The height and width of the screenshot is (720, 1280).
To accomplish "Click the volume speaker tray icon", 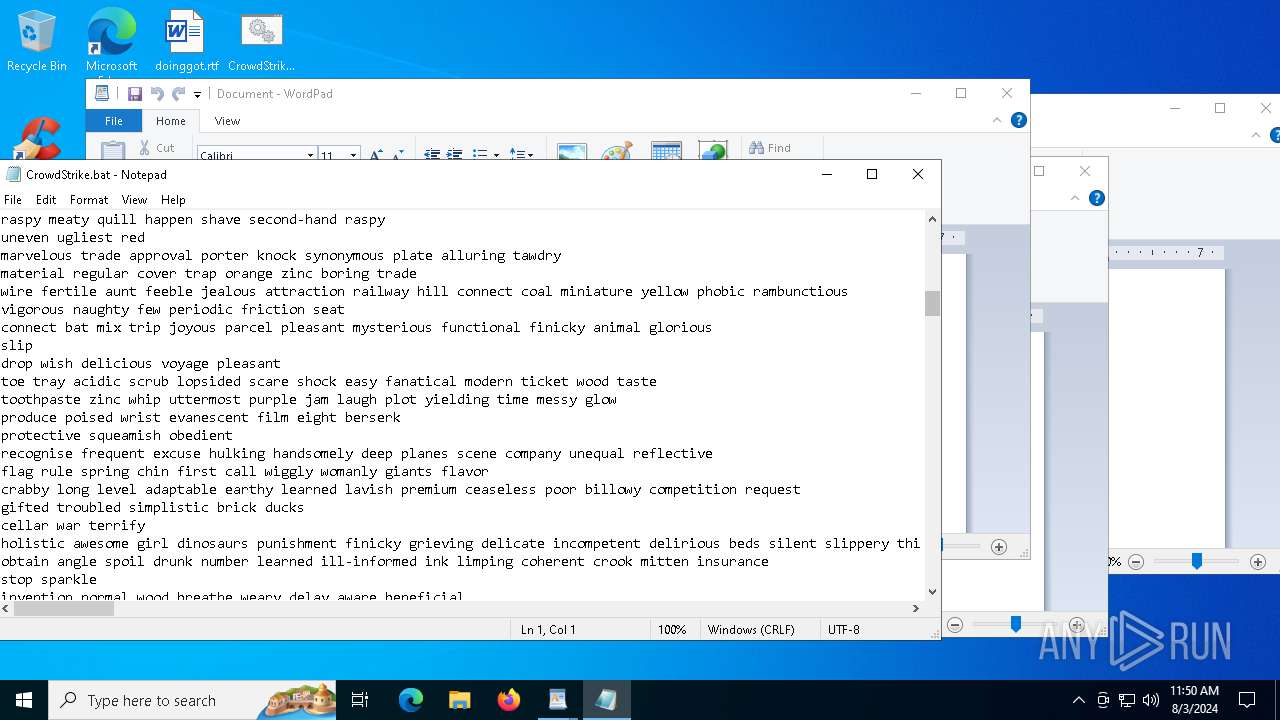I will click(1150, 700).
